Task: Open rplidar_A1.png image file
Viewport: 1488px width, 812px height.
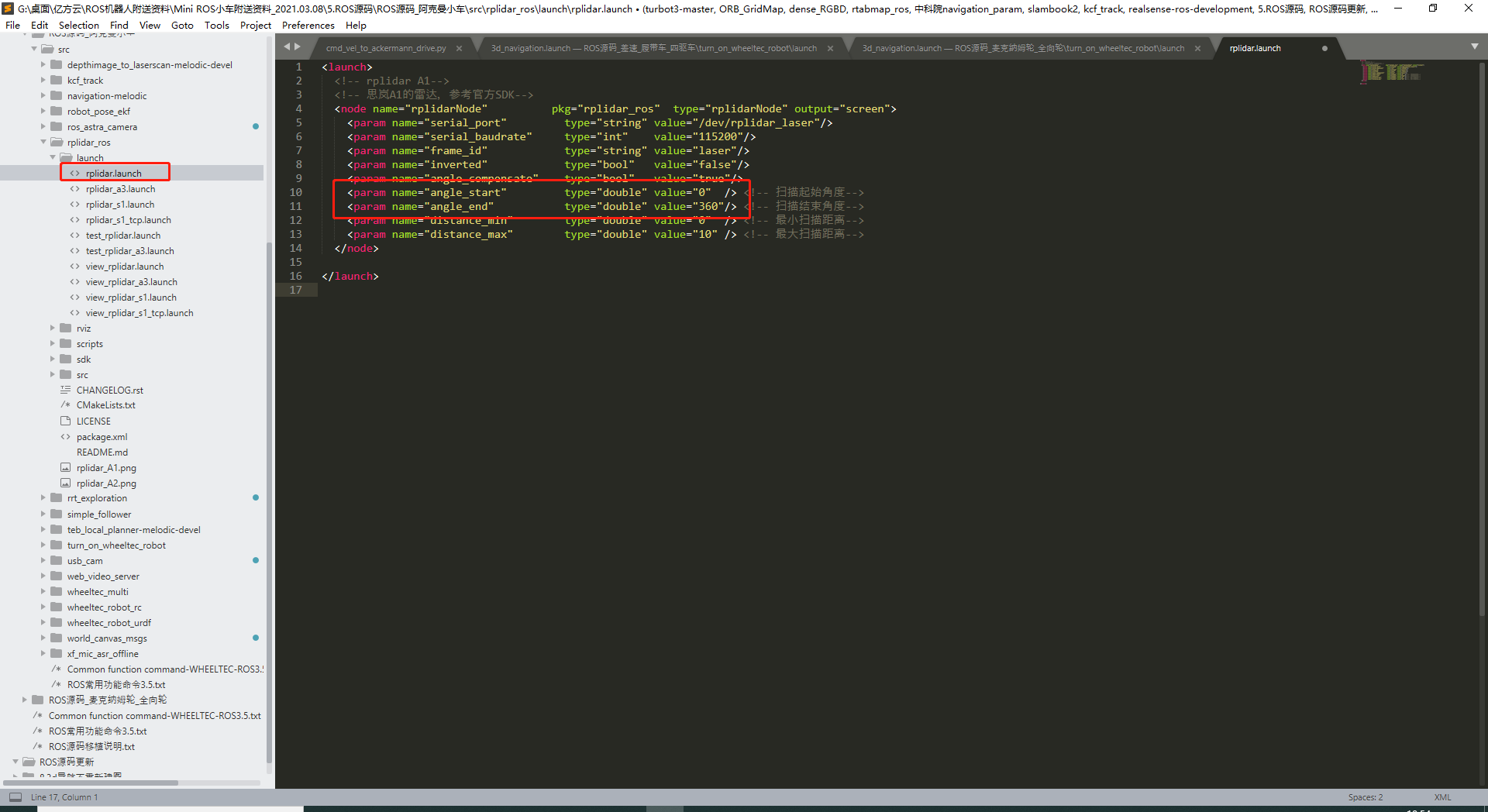Action: pos(106,468)
